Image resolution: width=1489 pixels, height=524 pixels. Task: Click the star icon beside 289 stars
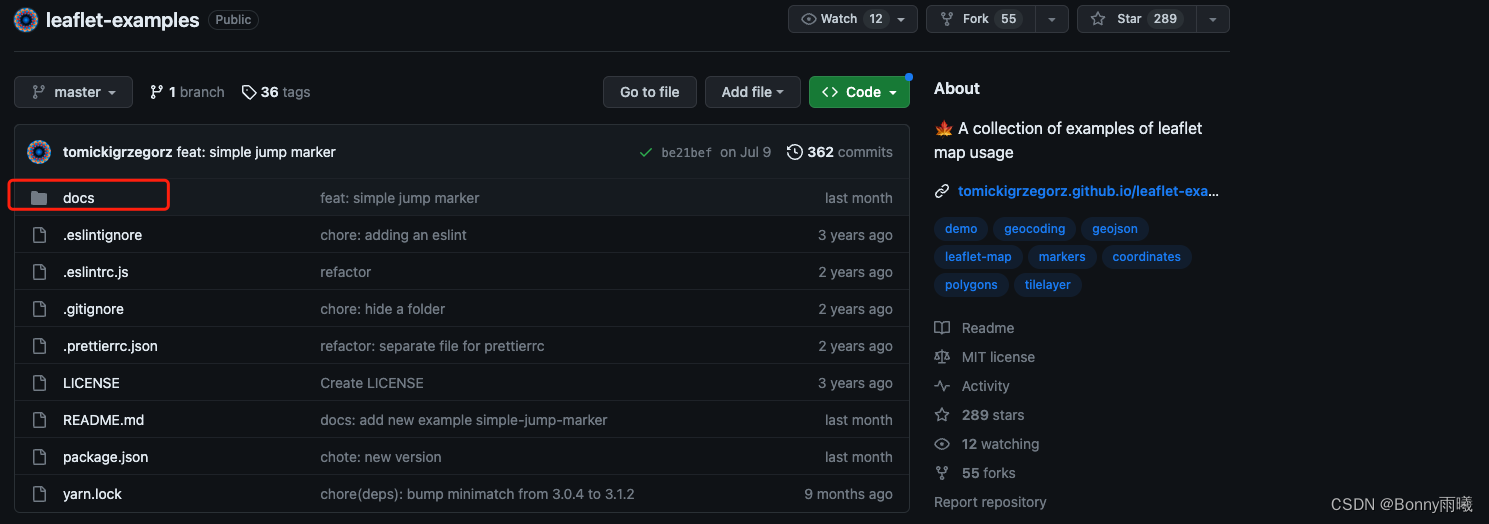point(941,415)
